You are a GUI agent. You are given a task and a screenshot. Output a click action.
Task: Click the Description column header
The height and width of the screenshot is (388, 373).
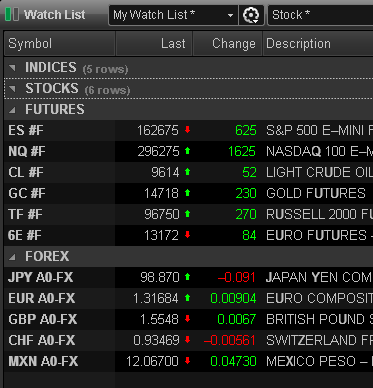(x=318, y=44)
